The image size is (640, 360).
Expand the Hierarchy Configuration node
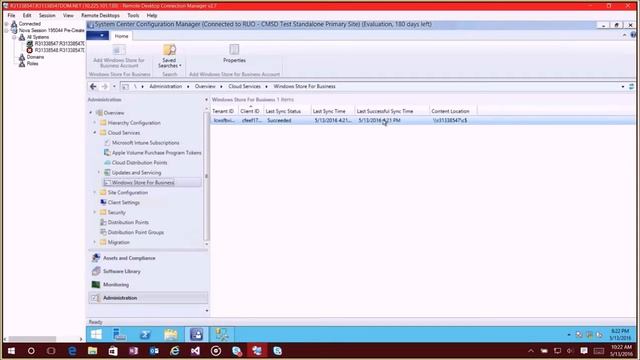[x=95, y=122]
